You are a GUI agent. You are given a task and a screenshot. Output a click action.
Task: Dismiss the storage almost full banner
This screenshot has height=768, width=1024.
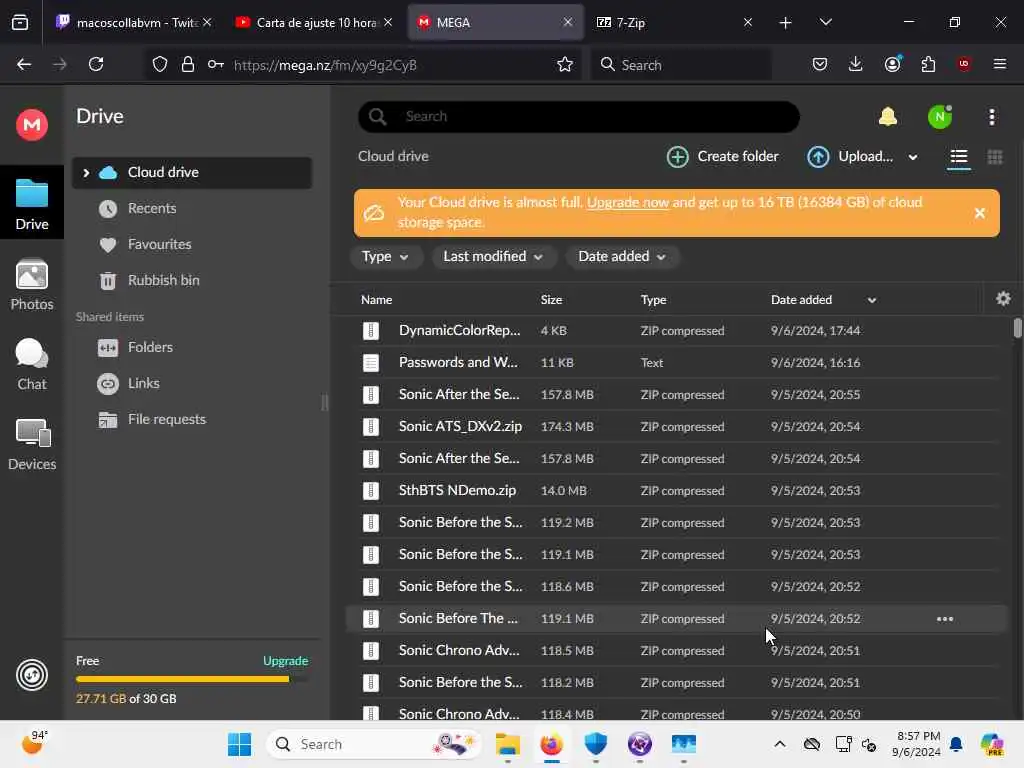(979, 213)
